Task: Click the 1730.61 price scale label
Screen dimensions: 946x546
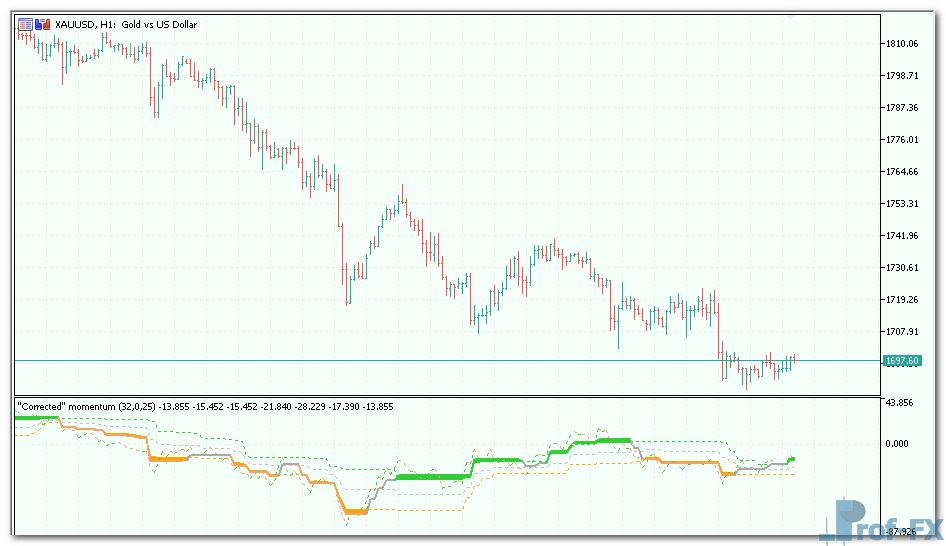Action: tap(901, 268)
